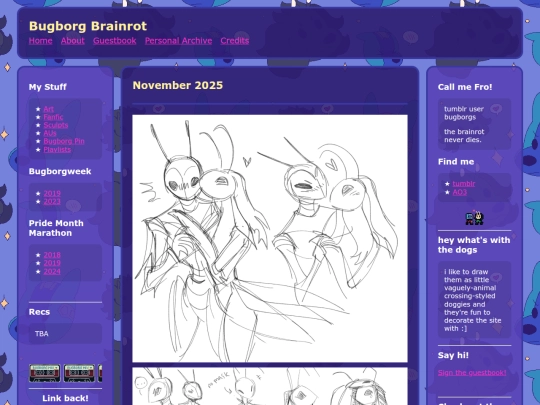Go to the Guestbook page
Viewport: 540px width, 405px height.
115,41
